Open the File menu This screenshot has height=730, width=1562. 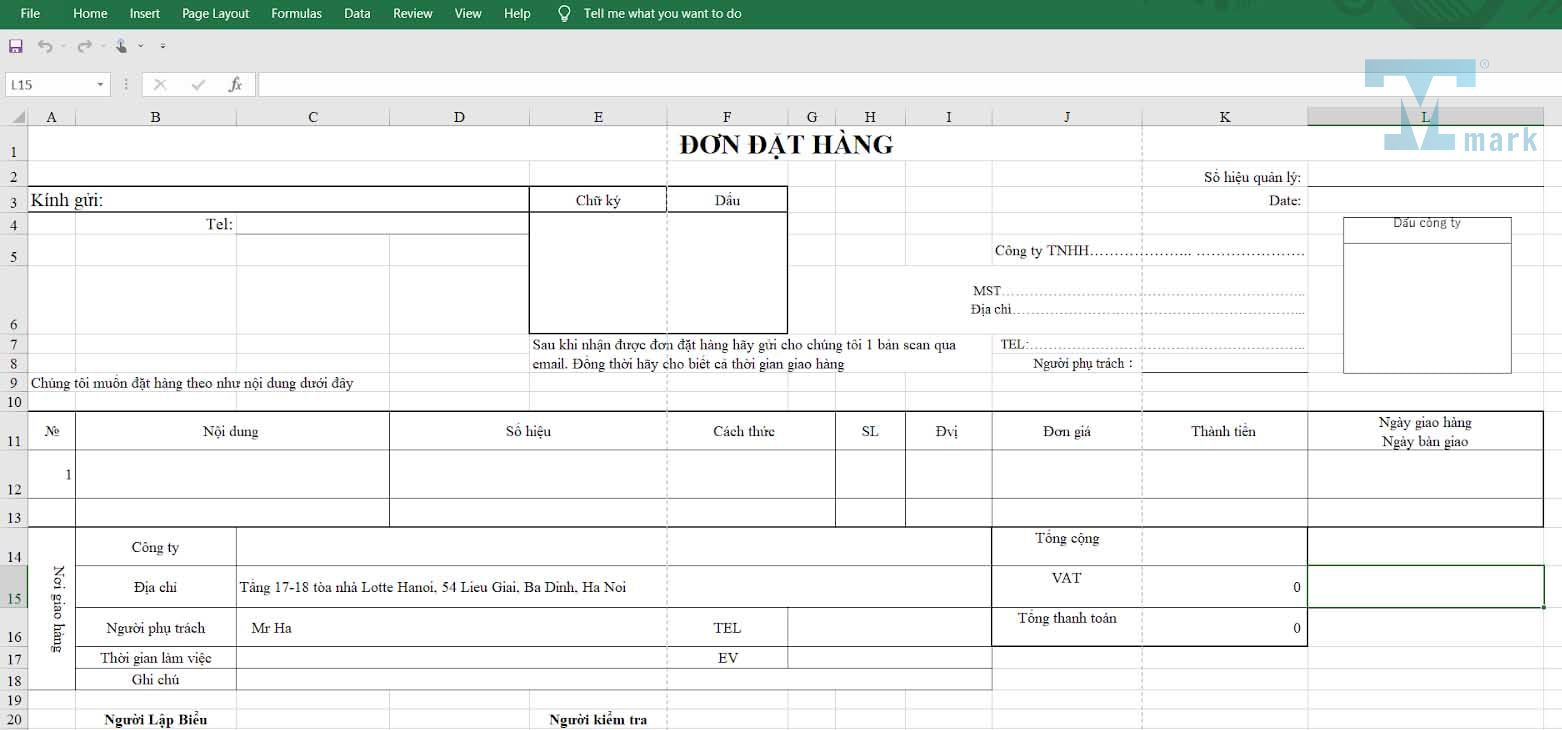point(30,14)
